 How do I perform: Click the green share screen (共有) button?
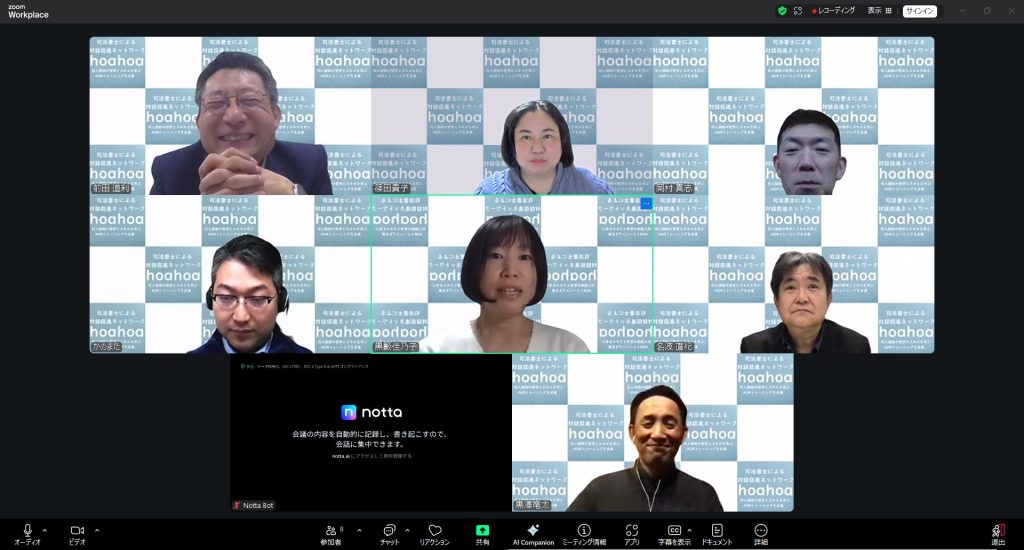483,531
